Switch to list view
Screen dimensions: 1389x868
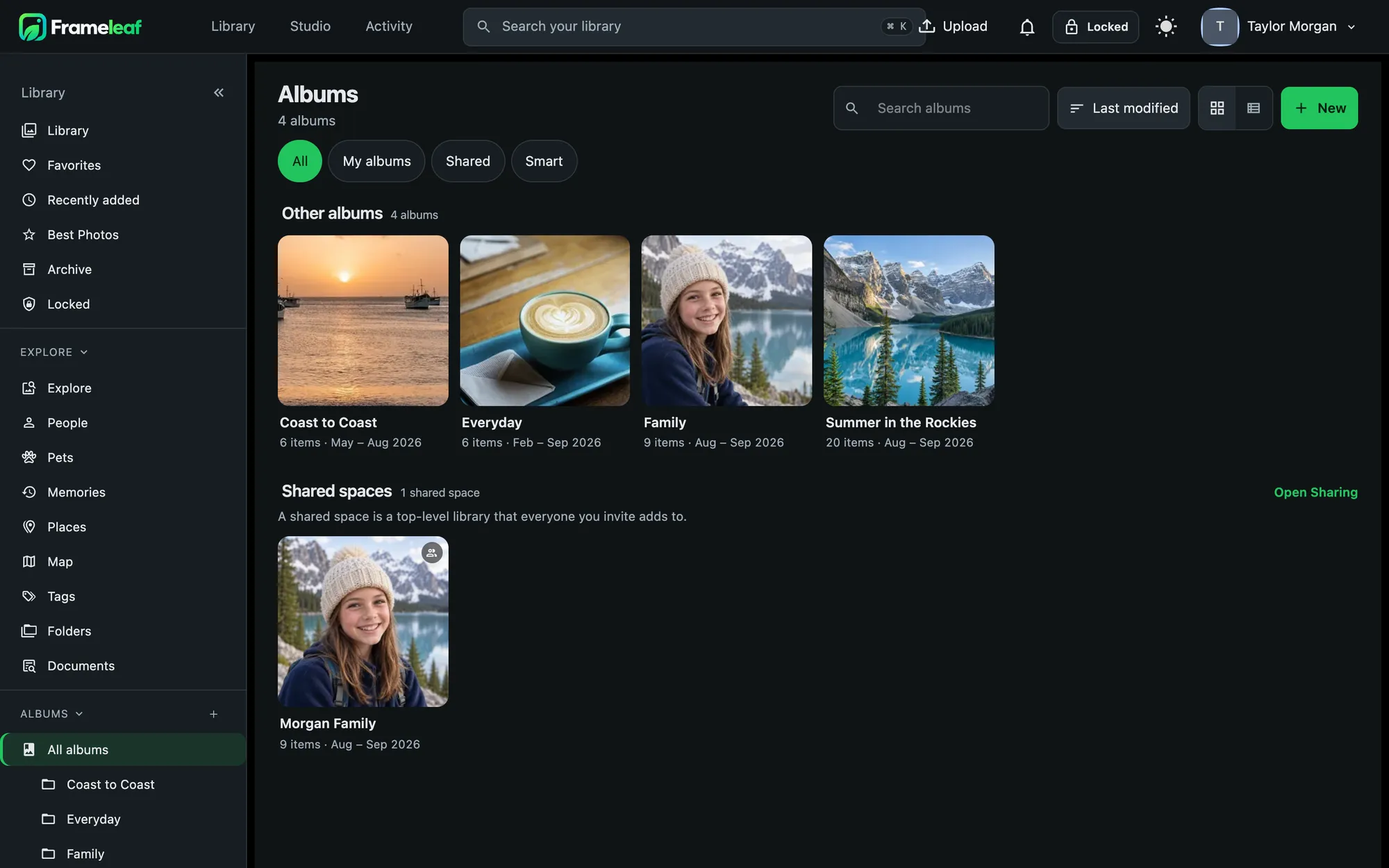[x=1254, y=108]
